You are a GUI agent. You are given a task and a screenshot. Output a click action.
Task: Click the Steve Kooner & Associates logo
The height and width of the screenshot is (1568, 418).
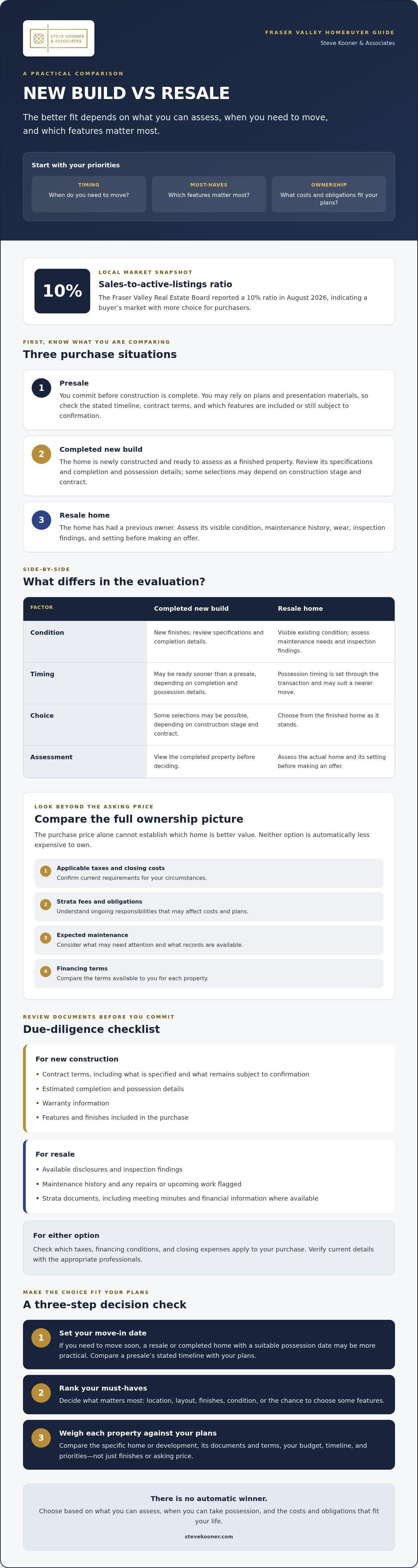[59, 38]
